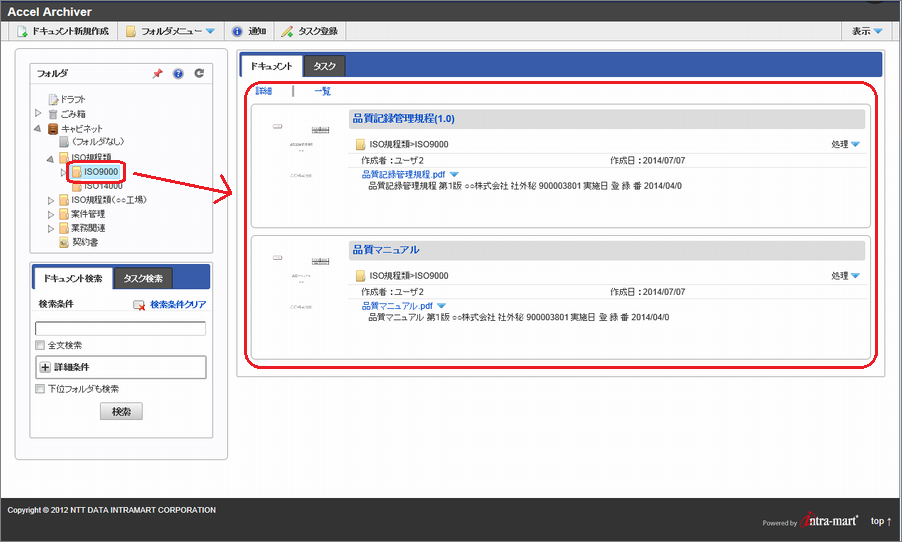Click the タスク登録 toolbar icon

point(287,31)
